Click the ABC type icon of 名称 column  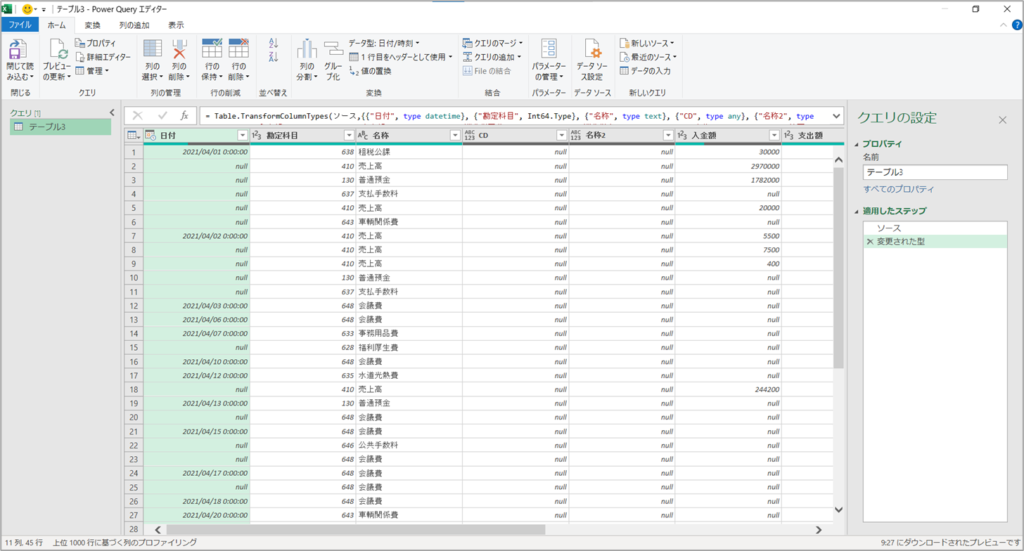(x=363, y=135)
